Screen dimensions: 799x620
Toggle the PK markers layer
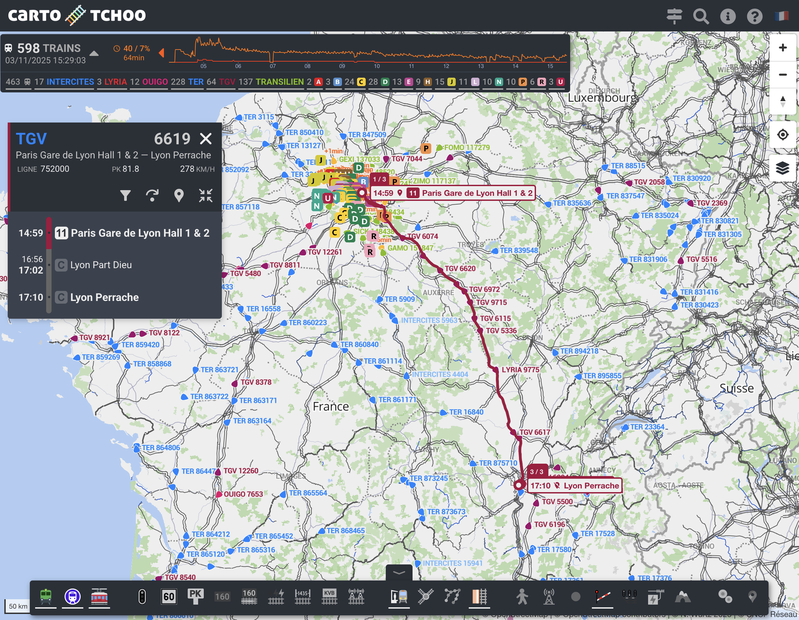tap(196, 596)
